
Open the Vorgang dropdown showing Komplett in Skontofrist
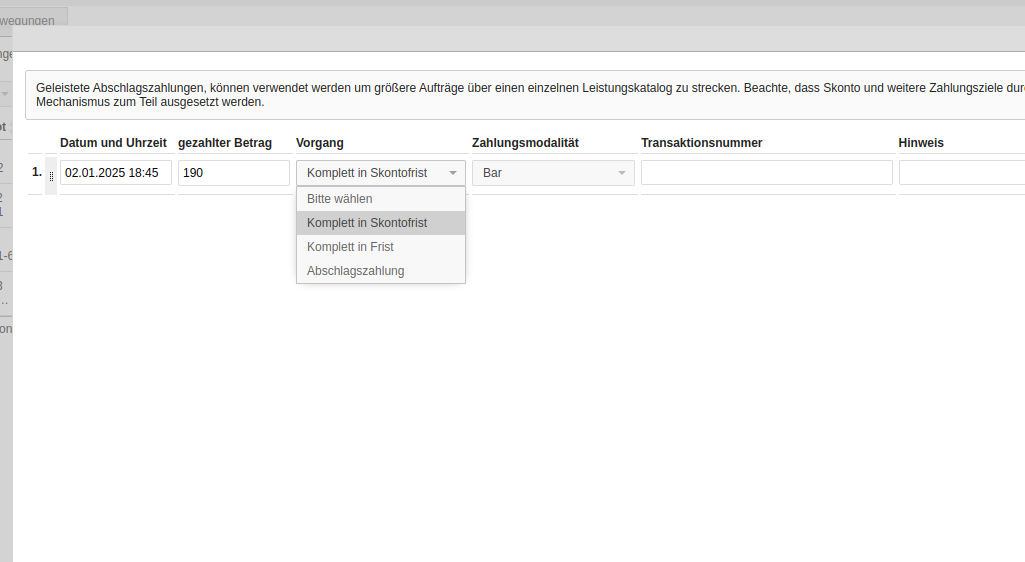click(x=380, y=173)
